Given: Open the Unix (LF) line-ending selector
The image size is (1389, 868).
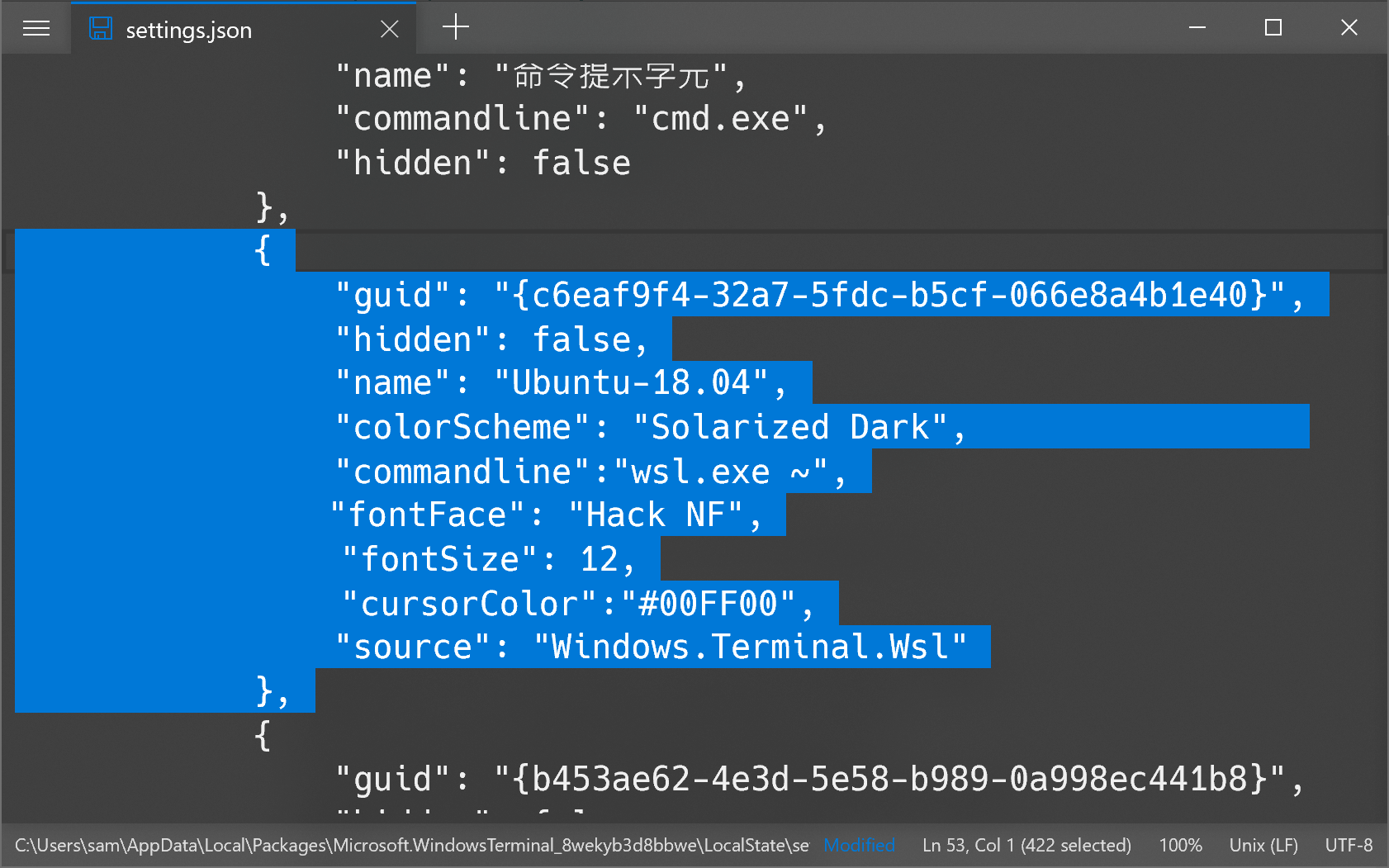Looking at the screenshot, I should point(1263,845).
